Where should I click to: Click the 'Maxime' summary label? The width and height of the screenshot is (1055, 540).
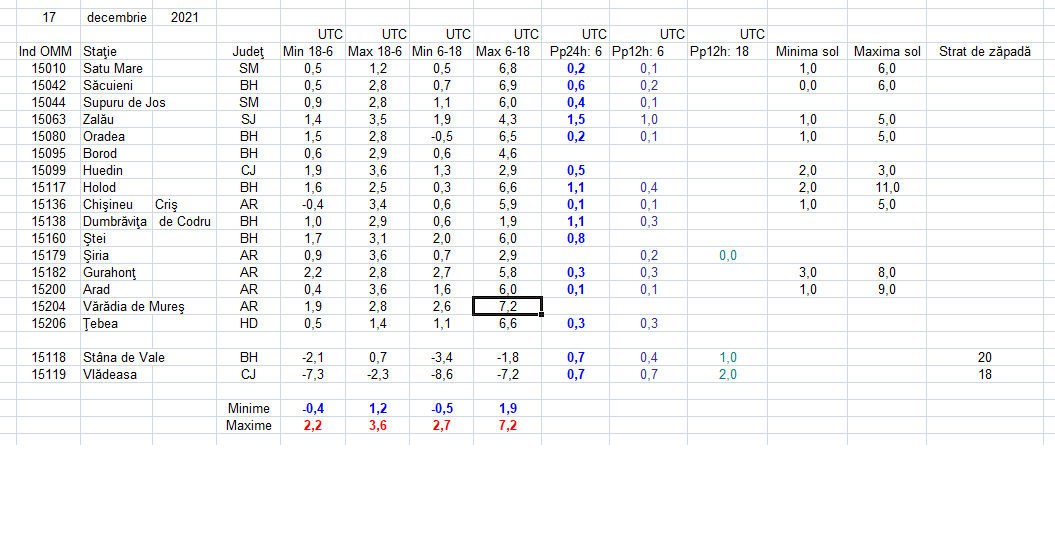(x=248, y=426)
